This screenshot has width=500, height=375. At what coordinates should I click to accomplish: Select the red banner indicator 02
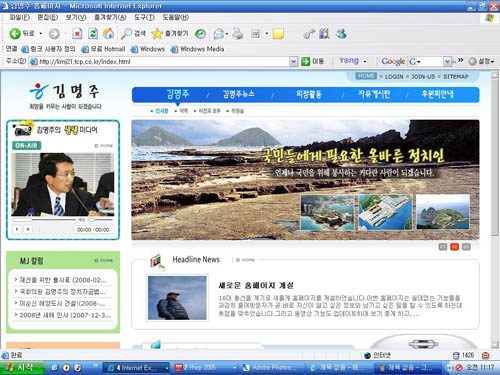click(454, 247)
